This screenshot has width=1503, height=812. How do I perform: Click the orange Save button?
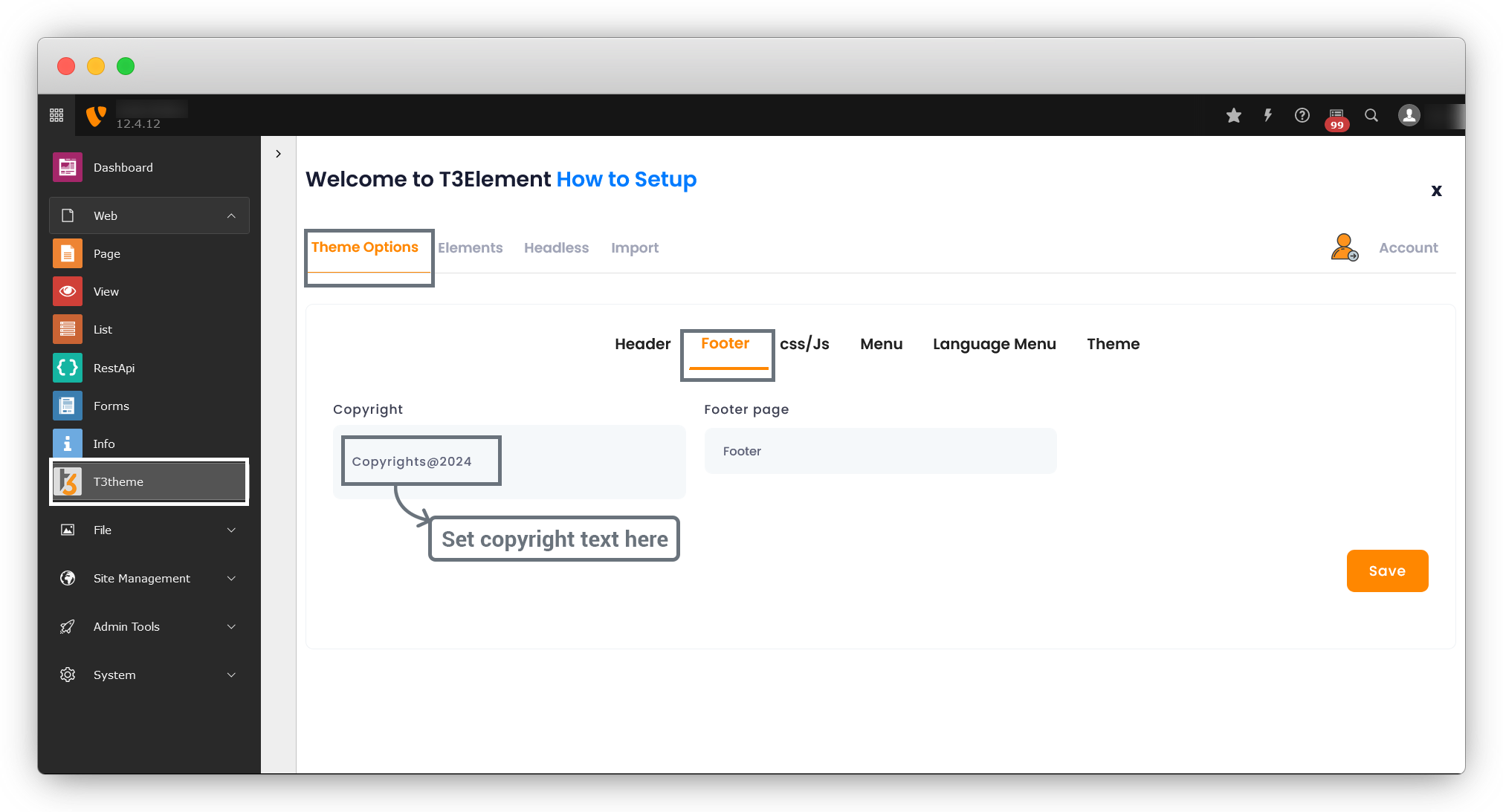(x=1387, y=571)
